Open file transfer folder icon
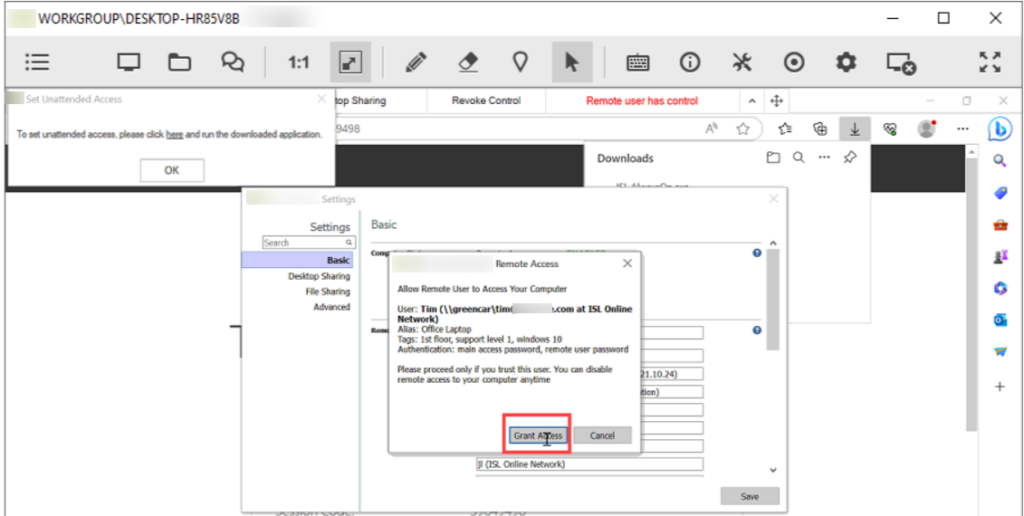Image resolution: width=1024 pixels, height=516 pixels. click(x=179, y=63)
